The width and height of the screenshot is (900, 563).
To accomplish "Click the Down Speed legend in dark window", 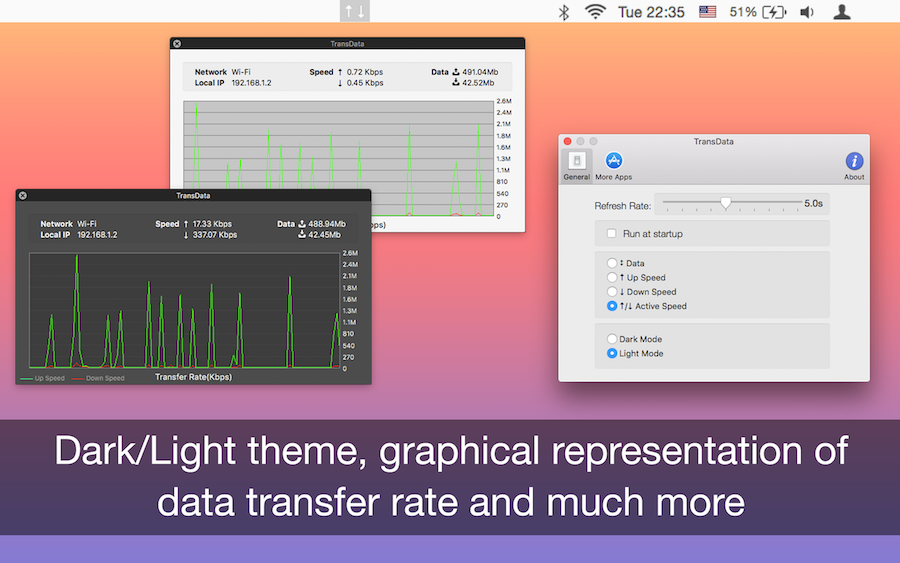I will [98, 378].
